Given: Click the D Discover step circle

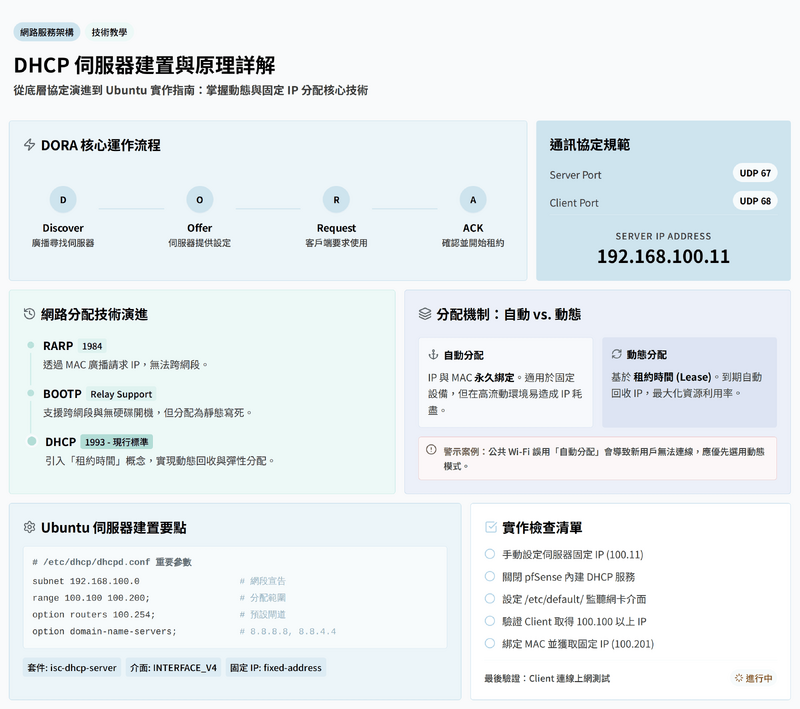Looking at the screenshot, I should (x=63, y=200).
